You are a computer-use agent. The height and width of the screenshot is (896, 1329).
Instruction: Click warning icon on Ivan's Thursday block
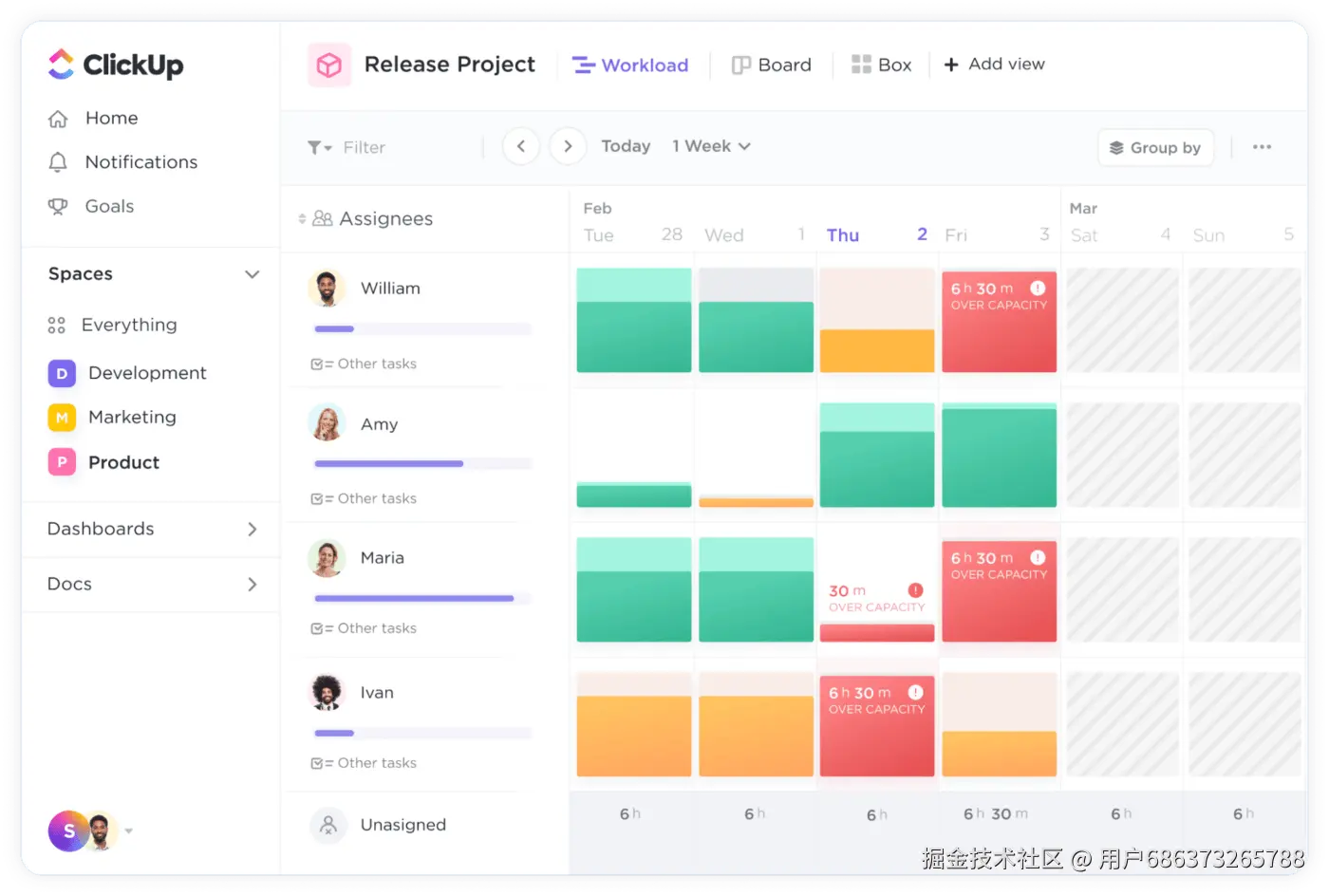(x=915, y=693)
